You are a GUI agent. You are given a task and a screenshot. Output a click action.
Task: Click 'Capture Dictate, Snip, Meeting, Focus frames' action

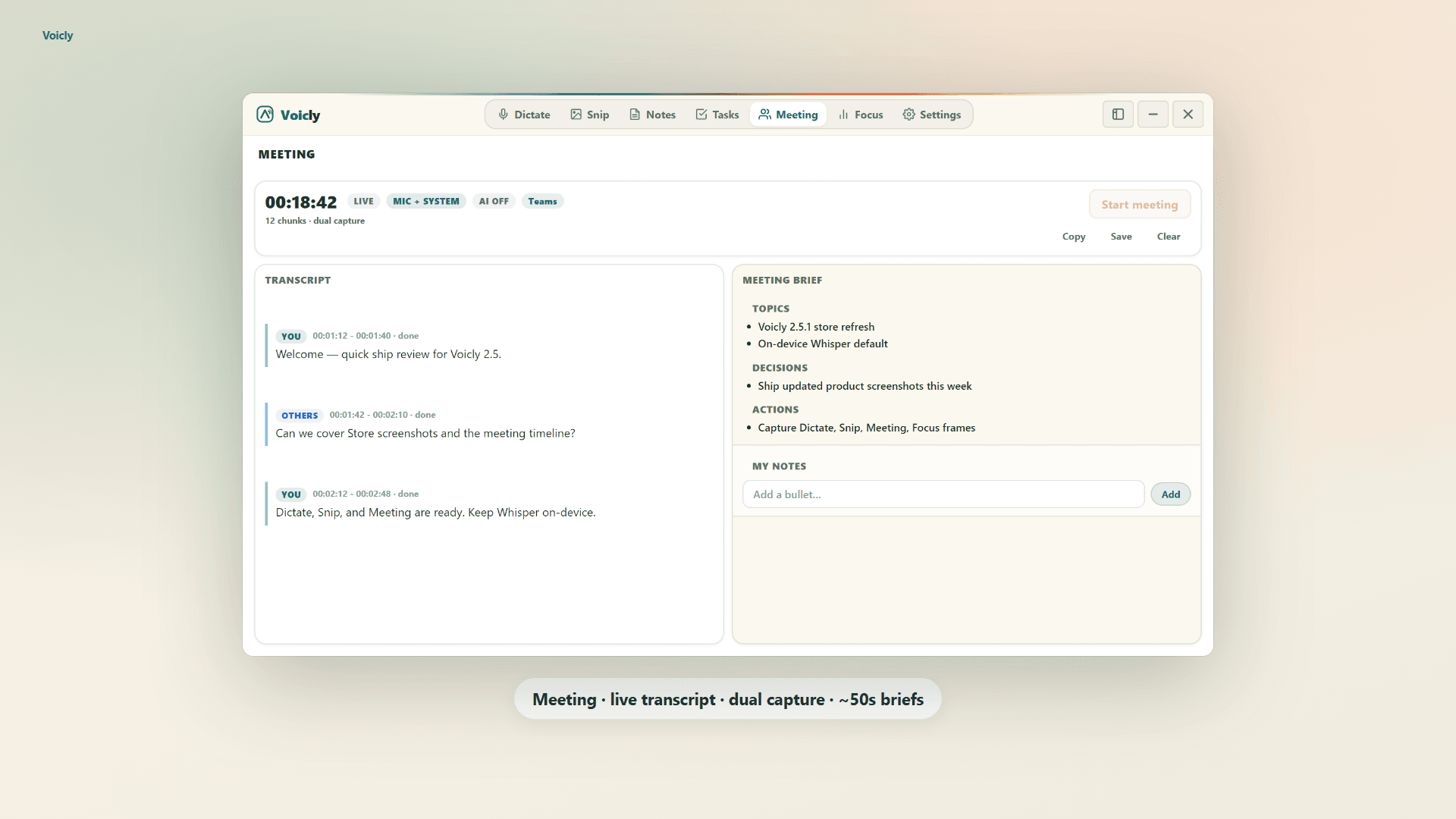tap(867, 428)
